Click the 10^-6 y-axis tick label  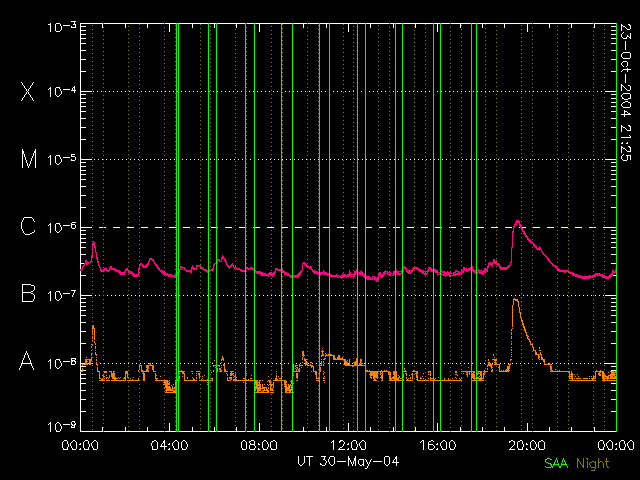(62, 227)
